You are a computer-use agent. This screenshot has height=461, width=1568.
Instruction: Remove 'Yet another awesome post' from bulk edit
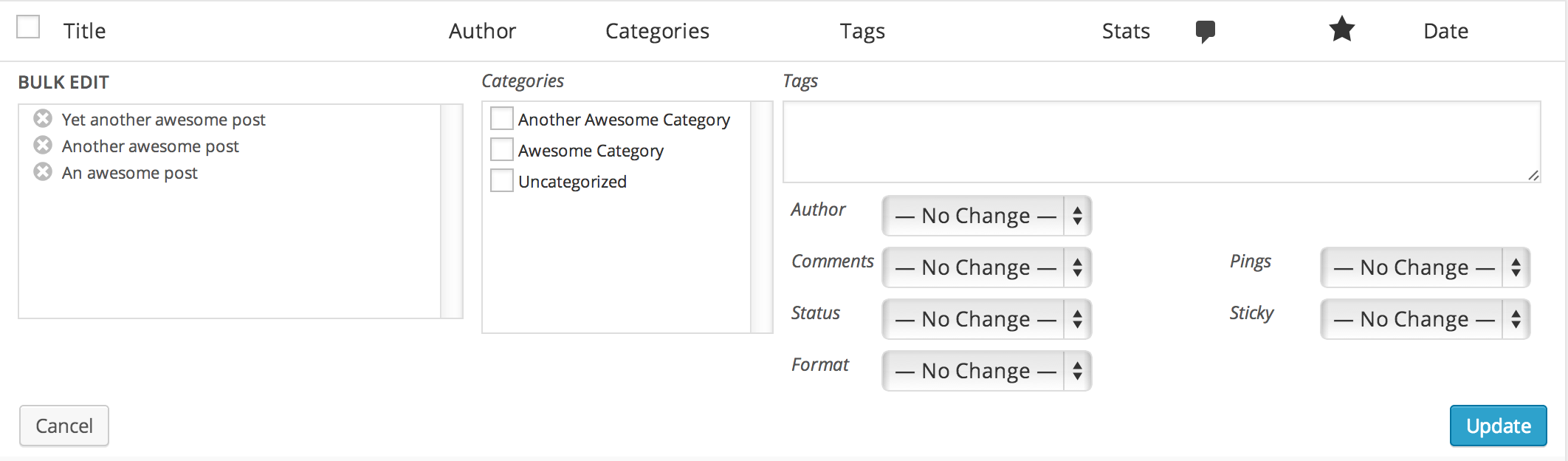(x=43, y=118)
